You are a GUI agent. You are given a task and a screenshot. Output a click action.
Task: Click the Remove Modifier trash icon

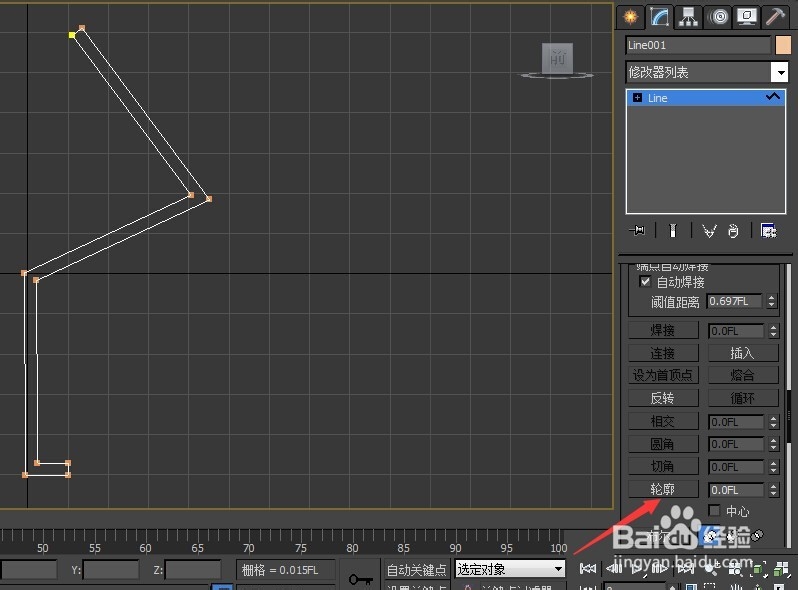(x=733, y=231)
